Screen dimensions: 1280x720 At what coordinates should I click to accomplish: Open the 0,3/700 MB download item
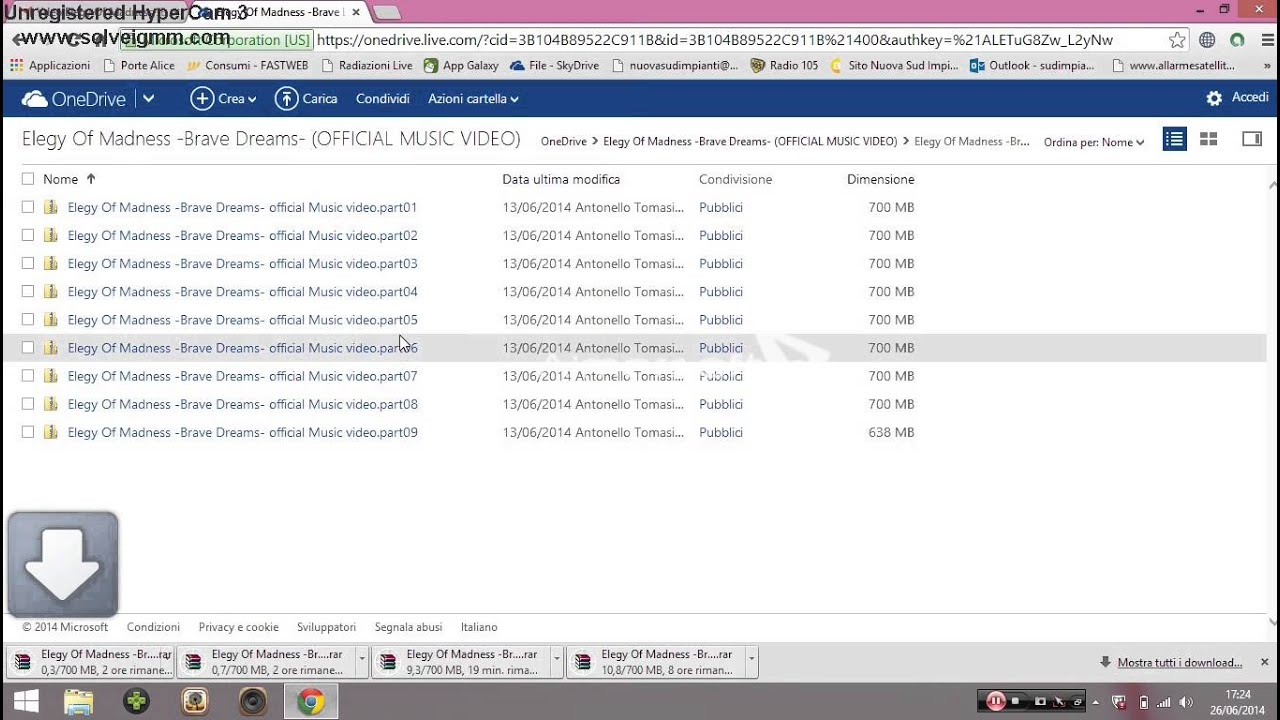coord(88,662)
